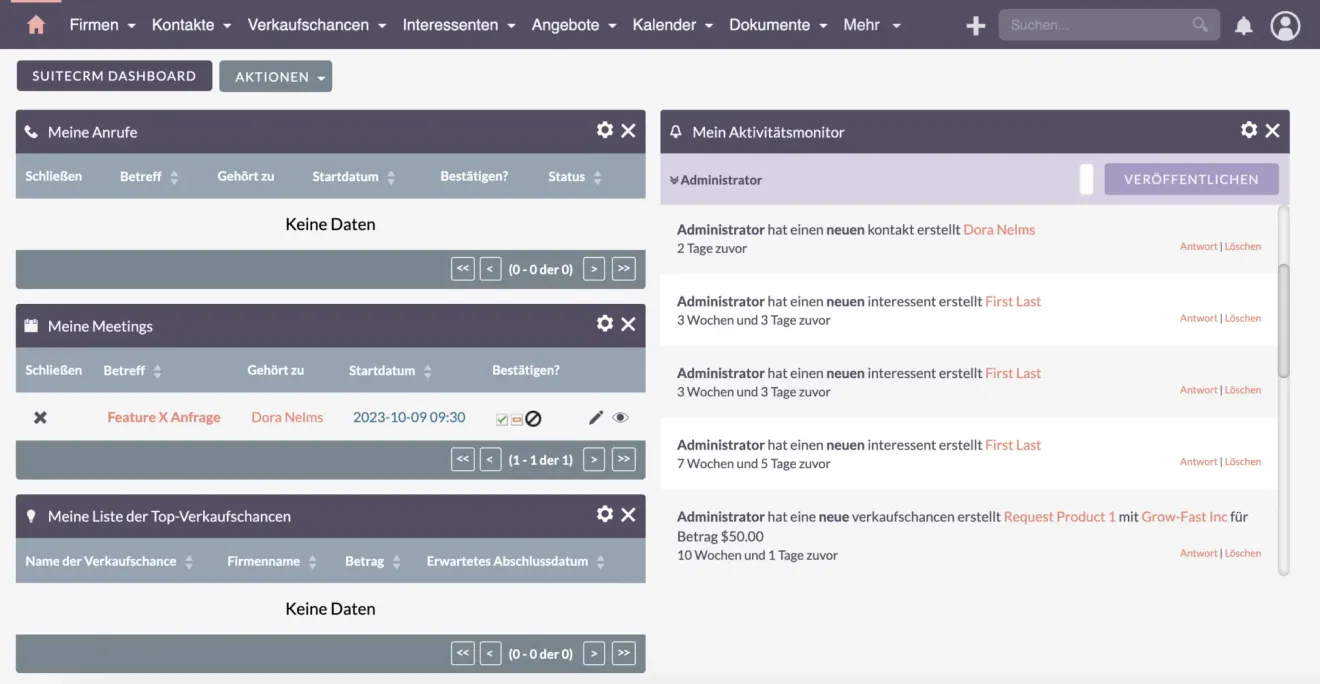Accept the meeting with the green check
Image resolution: width=1320 pixels, height=684 pixels.
click(x=501, y=417)
